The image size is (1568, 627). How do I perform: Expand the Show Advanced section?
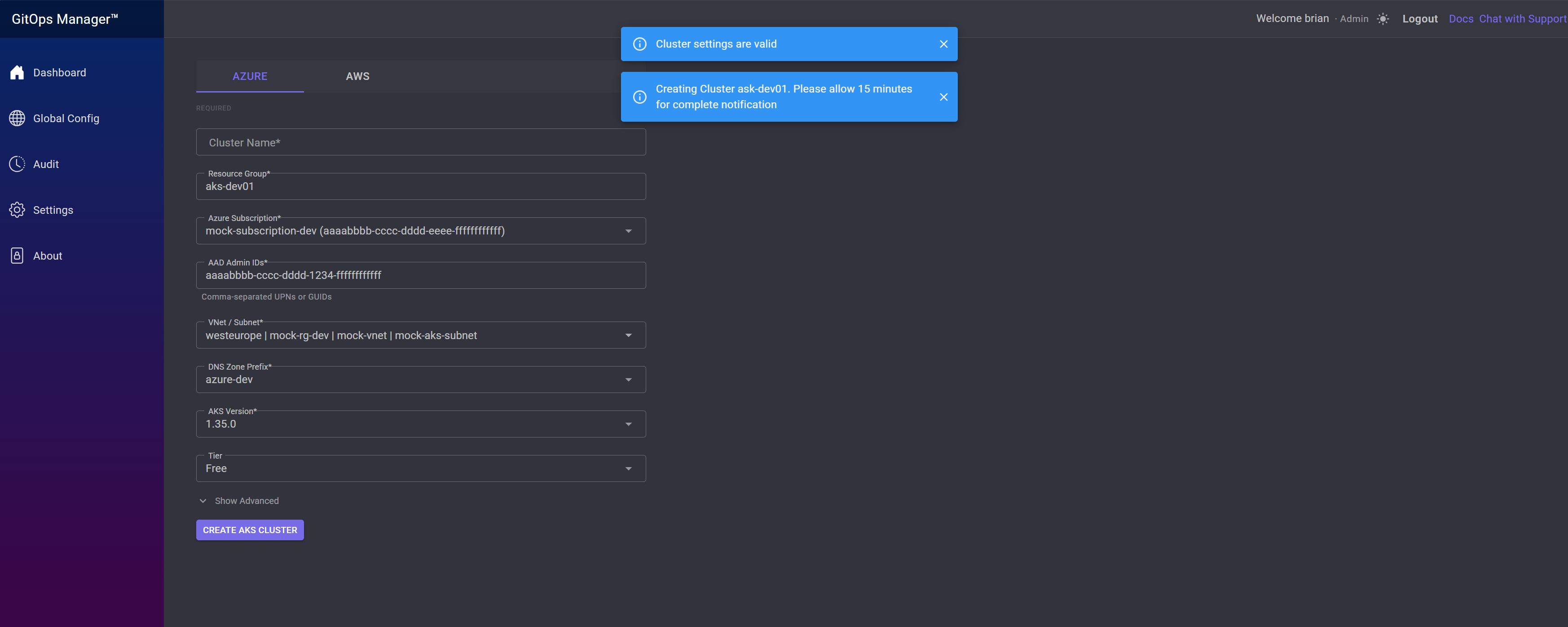click(238, 500)
